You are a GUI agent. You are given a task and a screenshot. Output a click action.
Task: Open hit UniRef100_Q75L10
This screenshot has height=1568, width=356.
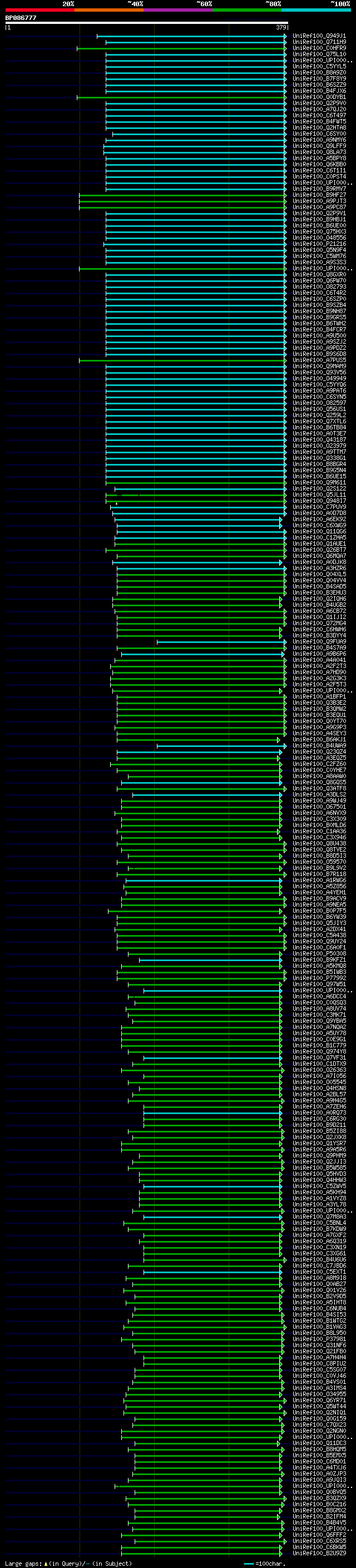[x=319, y=54]
